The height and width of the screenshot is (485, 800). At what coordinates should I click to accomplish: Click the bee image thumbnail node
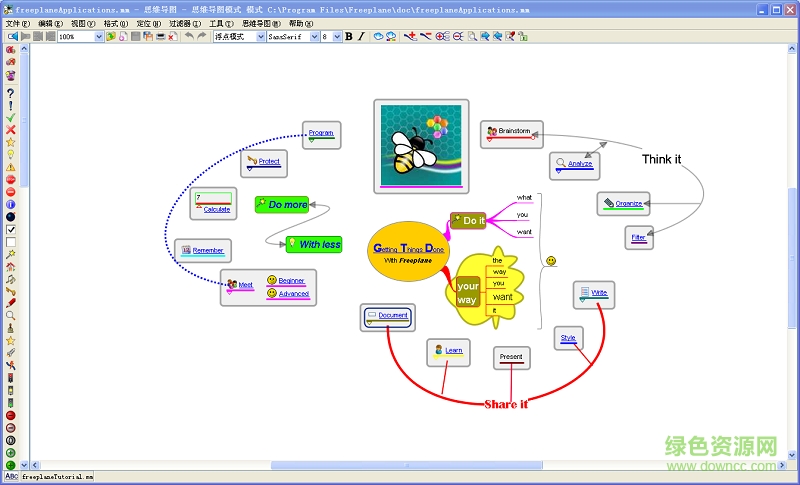(x=421, y=146)
